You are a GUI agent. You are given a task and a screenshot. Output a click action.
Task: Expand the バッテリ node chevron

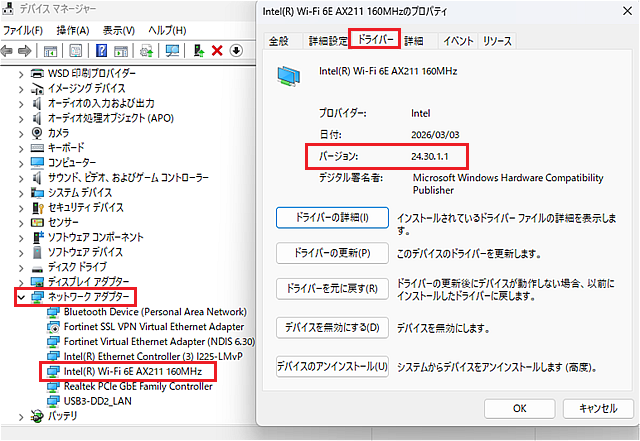click(x=21, y=416)
